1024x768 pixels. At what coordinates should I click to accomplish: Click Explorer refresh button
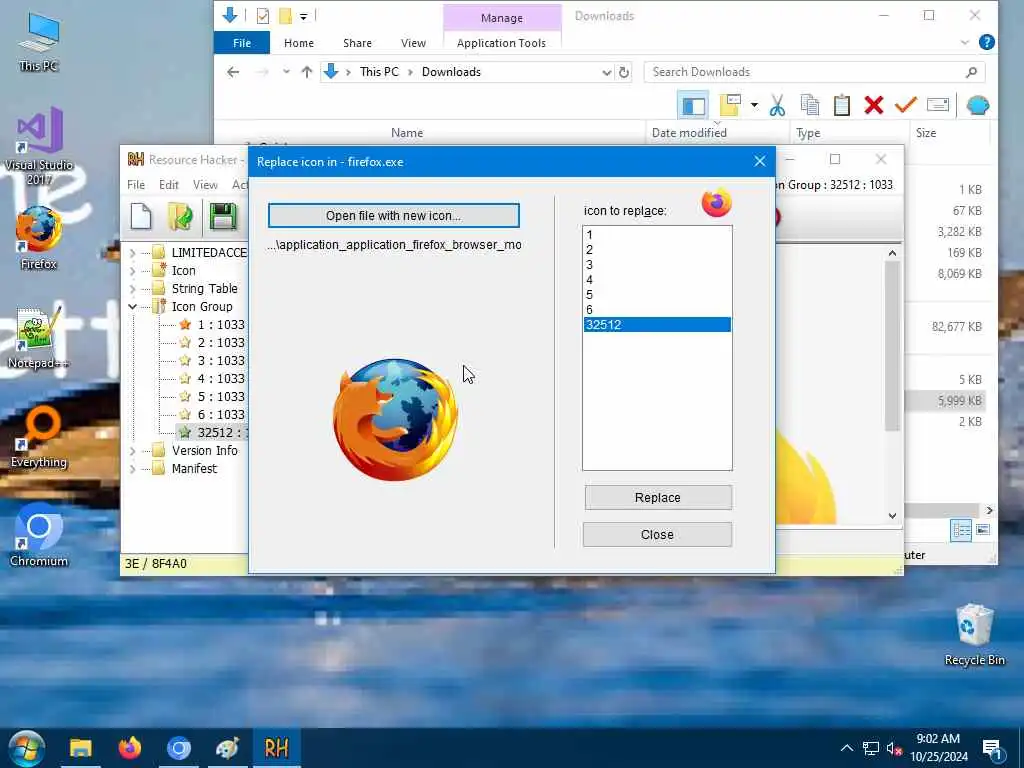click(x=624, y=72)
